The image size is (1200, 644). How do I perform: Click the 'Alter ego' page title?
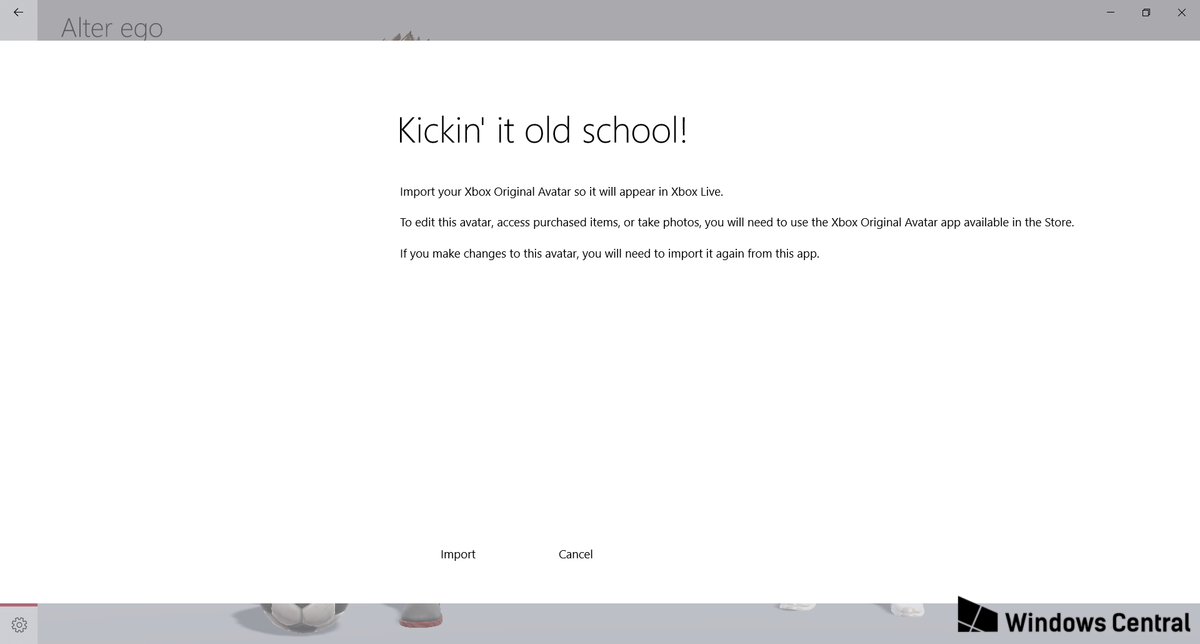(x=111, y=27)
